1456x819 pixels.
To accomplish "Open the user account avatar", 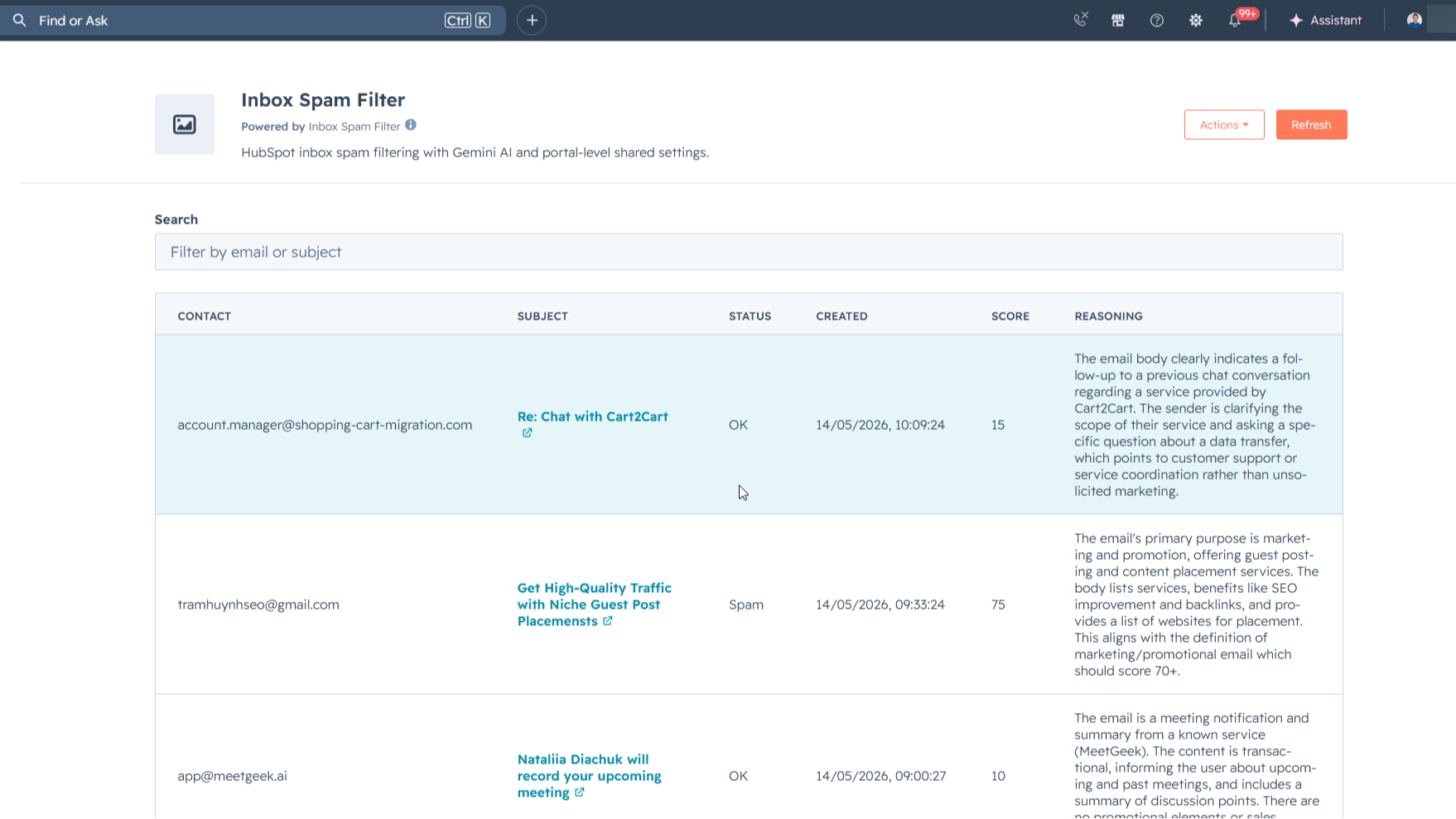I will click(x=1415, y=20).
